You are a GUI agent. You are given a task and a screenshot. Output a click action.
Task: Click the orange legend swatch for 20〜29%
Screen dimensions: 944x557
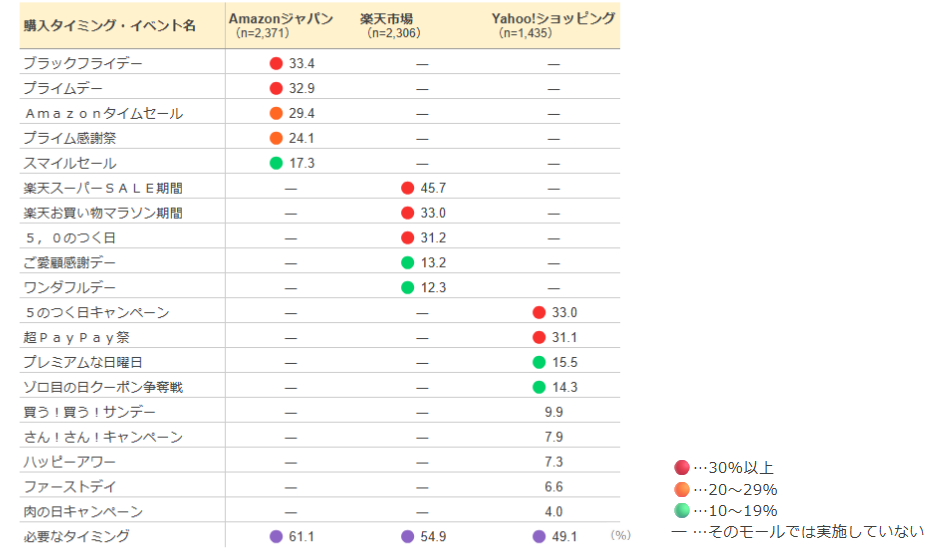click(x=682, y=489)
